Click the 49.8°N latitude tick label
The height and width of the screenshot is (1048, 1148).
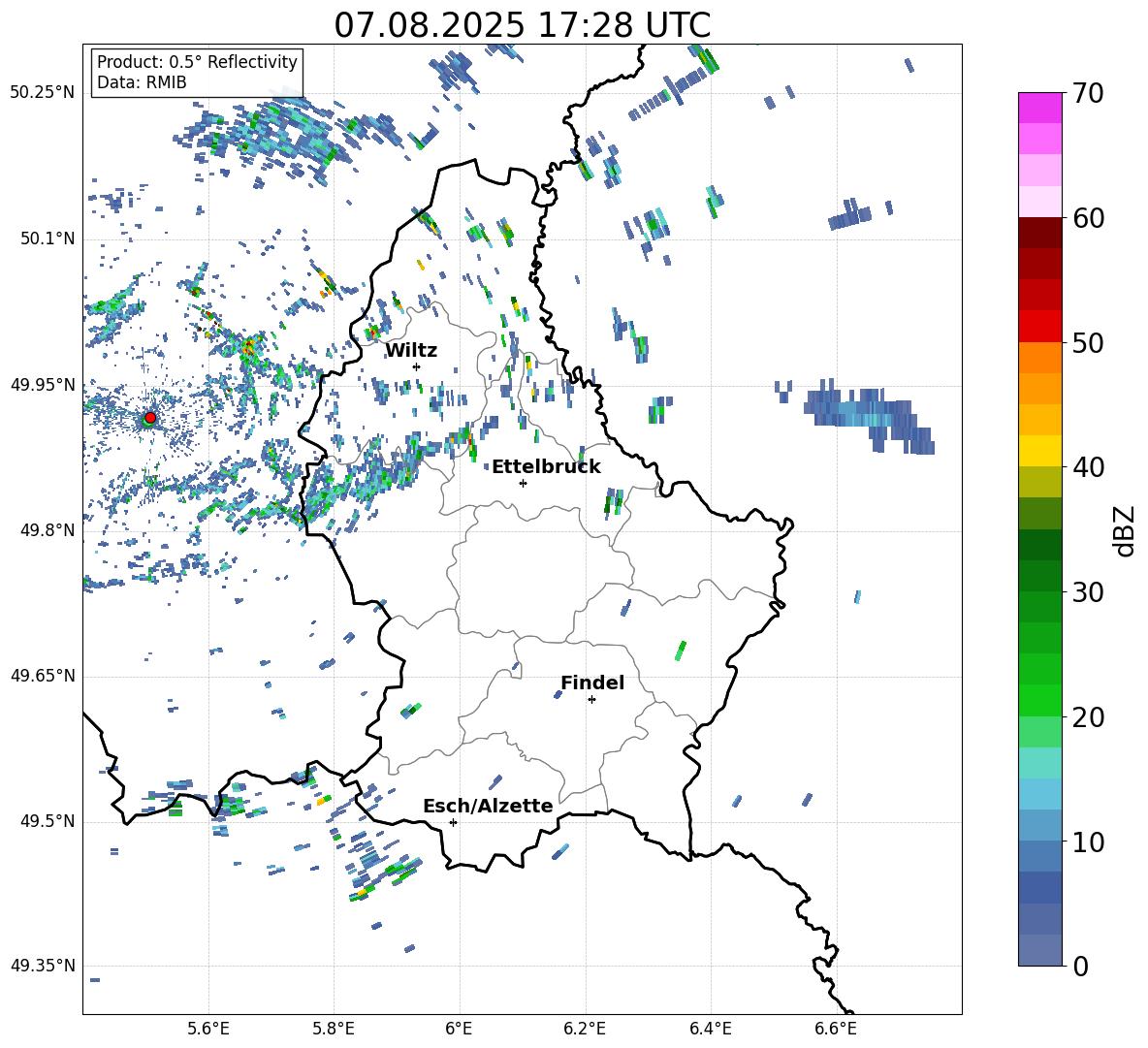tap(48, 530)
